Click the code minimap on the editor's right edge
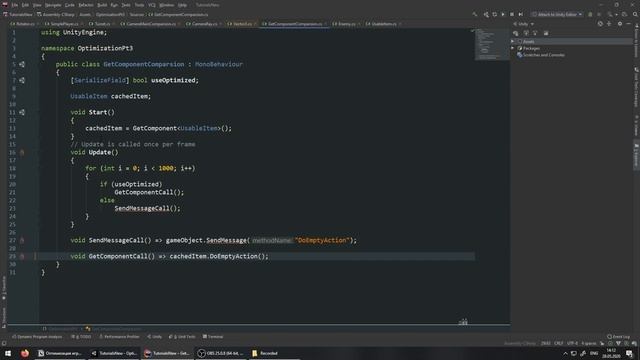This screenshot has width=640, height=360. pyautogui.click(x=492, y=44)
